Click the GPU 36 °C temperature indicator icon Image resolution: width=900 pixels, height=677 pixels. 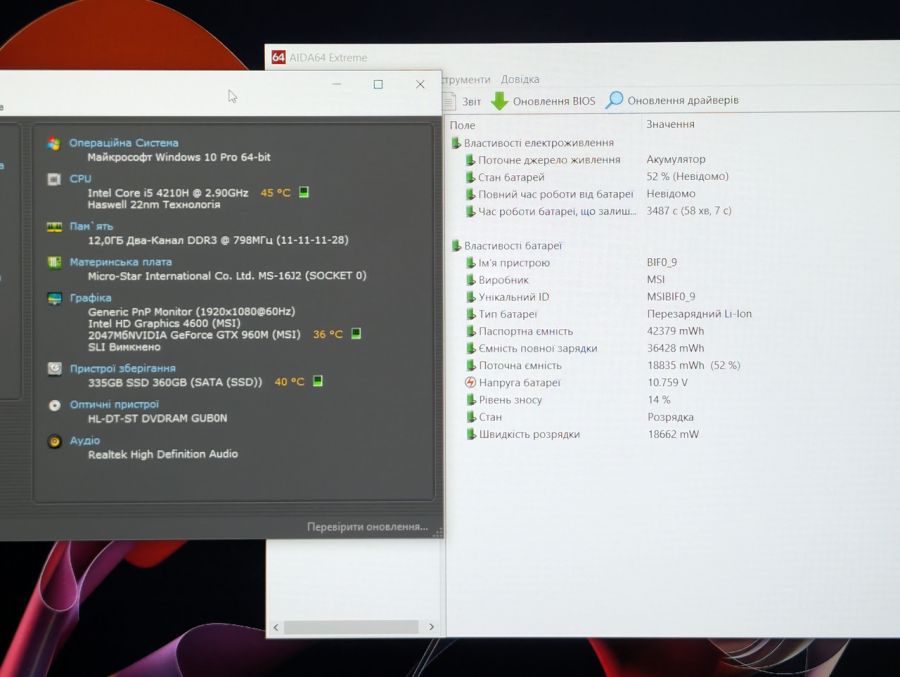[356, 333]
